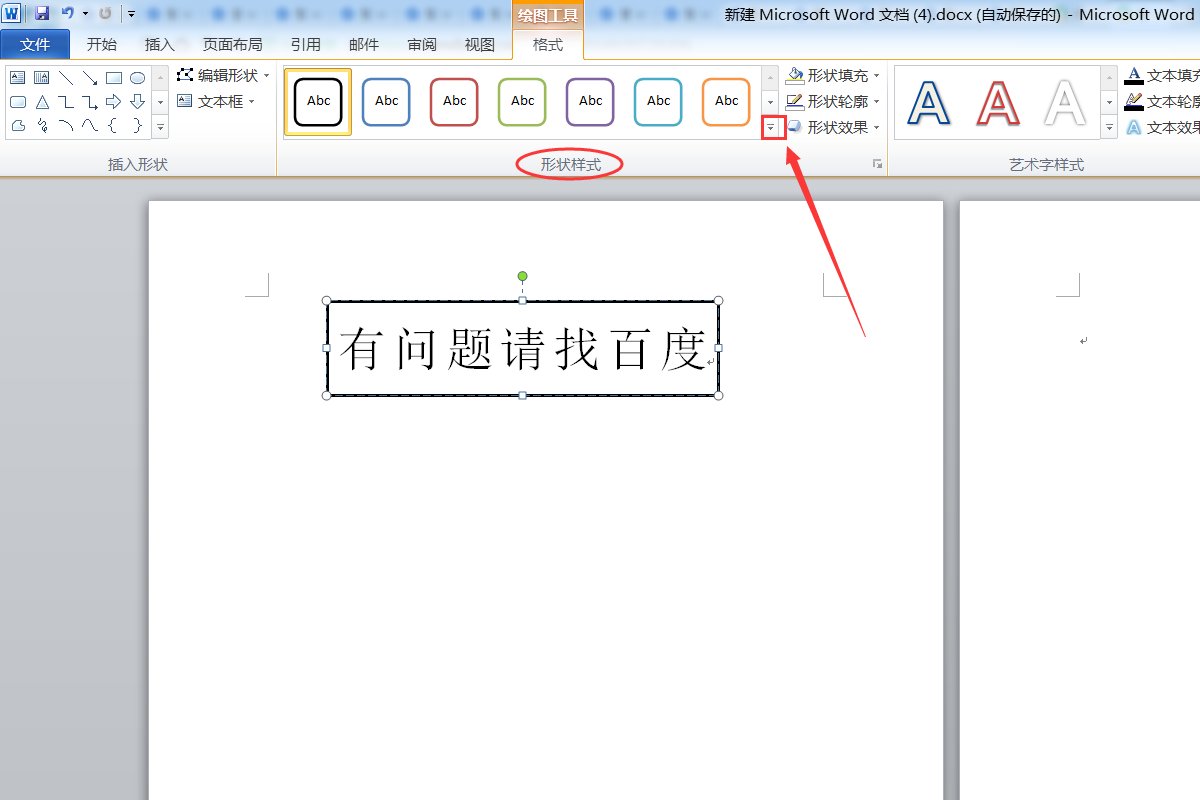Image resolution: width=1200 pixels, height=800 pixels.
Task: Apply the red outlined WordArt A style
Action: click(997, 102)
